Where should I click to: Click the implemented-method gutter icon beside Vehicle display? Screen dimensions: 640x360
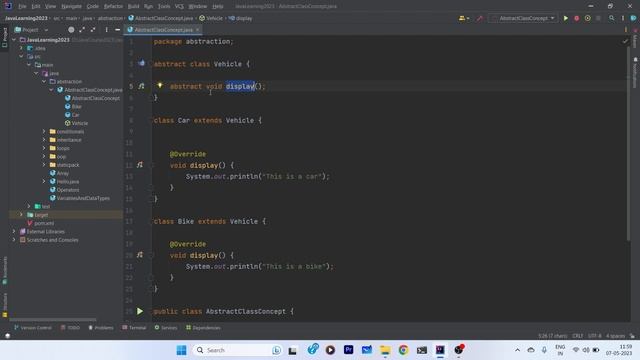tap(141, 86)
